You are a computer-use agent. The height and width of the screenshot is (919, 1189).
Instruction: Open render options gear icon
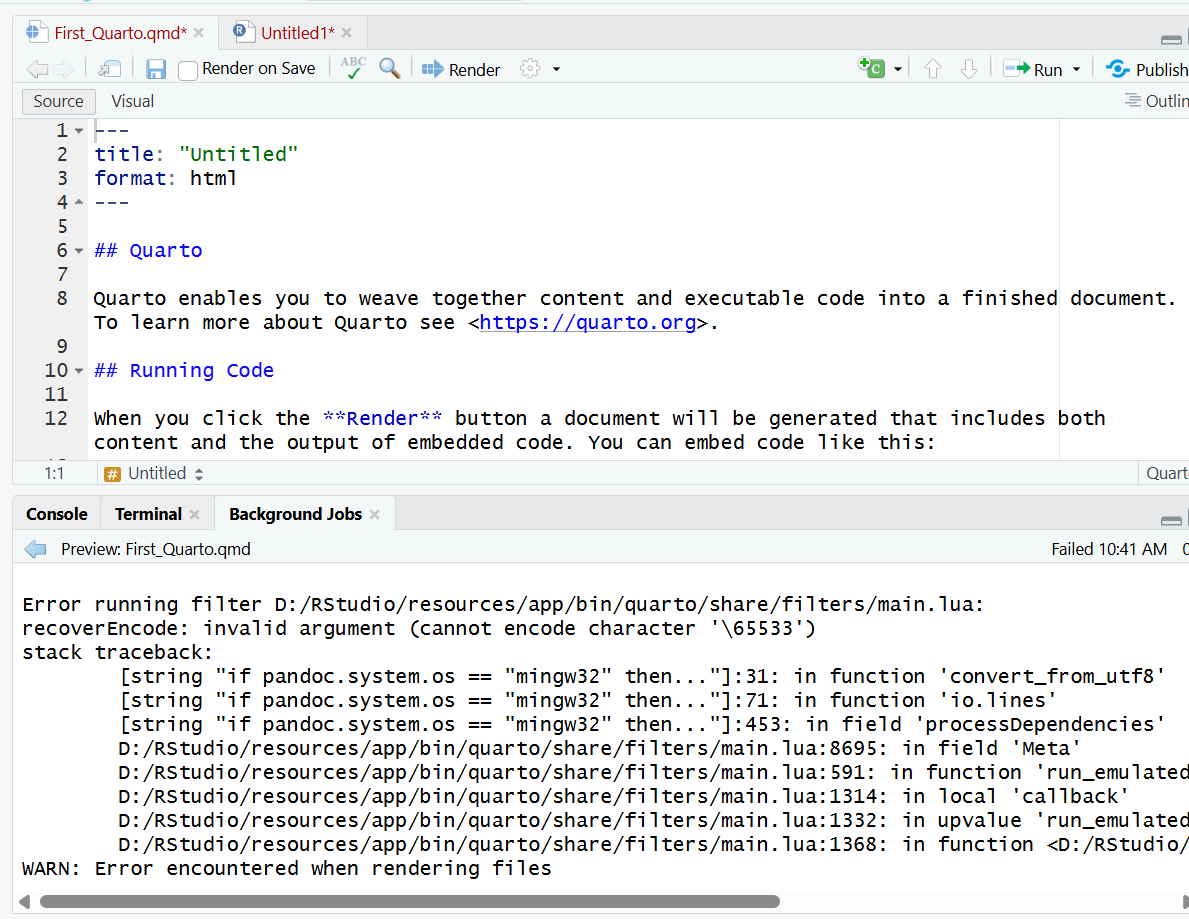[x=530, y=69]
